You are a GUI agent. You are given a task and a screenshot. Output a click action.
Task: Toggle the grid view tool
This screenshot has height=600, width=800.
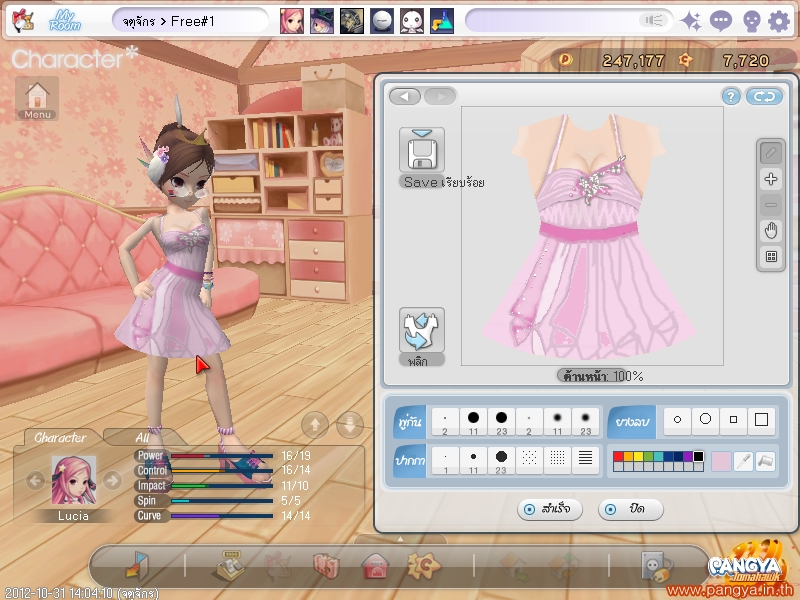[771, 257]
